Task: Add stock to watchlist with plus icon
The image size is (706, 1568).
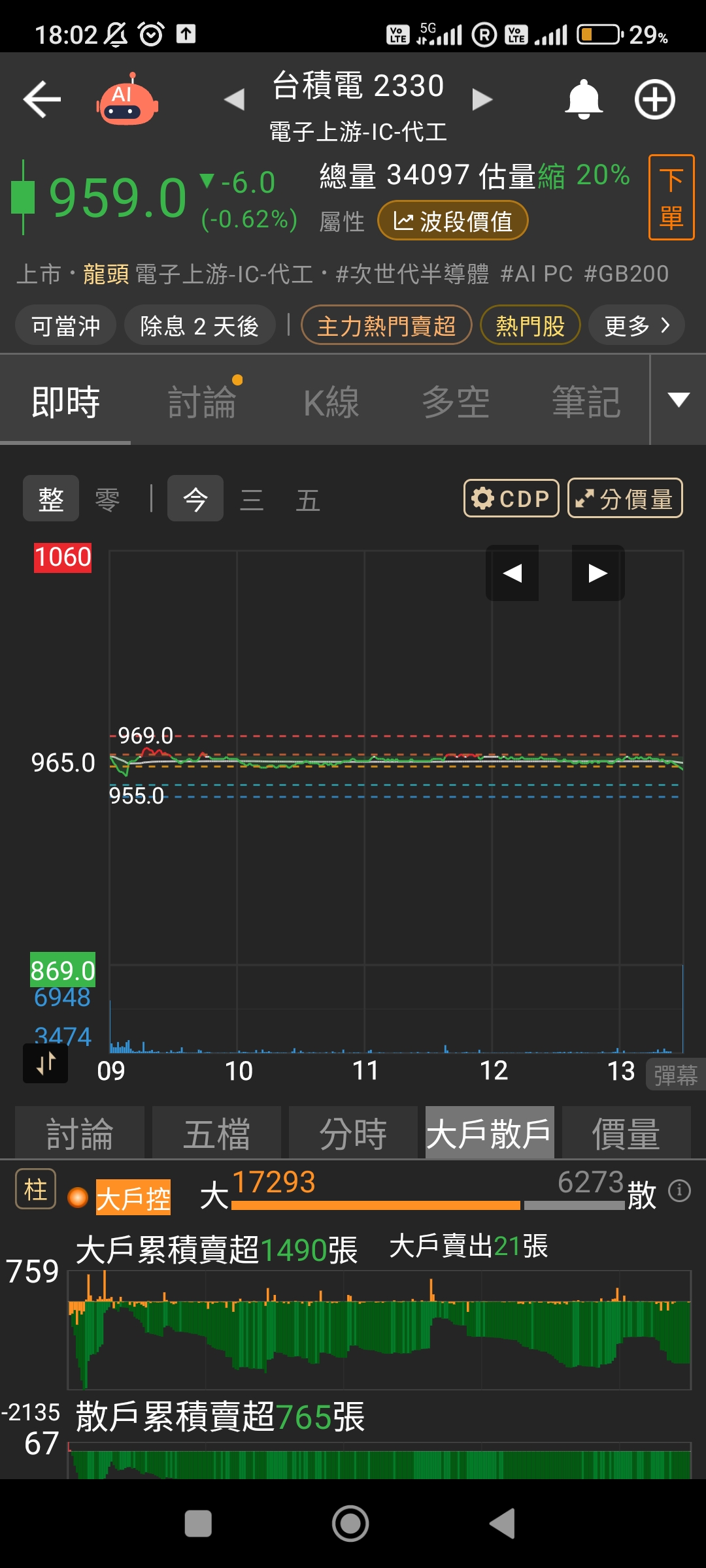Action: (655, 99)
